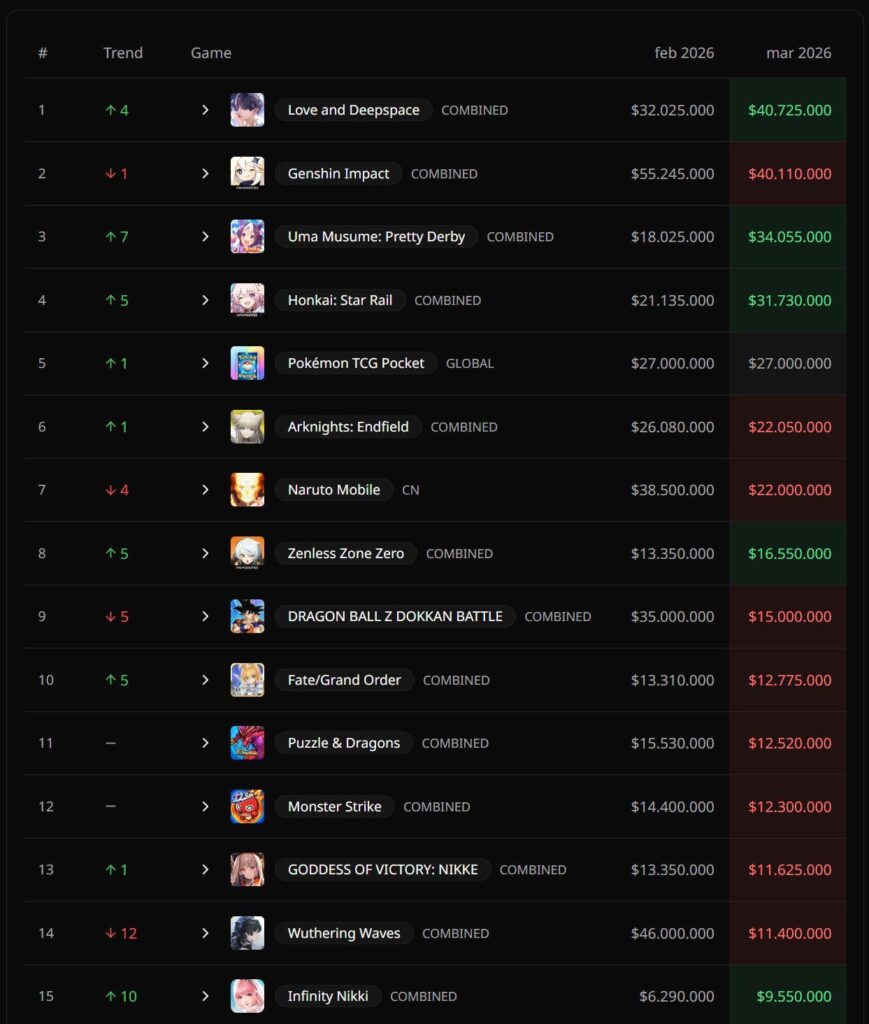Expand the Fate/Grand Order row
Viewport: 869px width, 1024px height.
coord(205,680)
